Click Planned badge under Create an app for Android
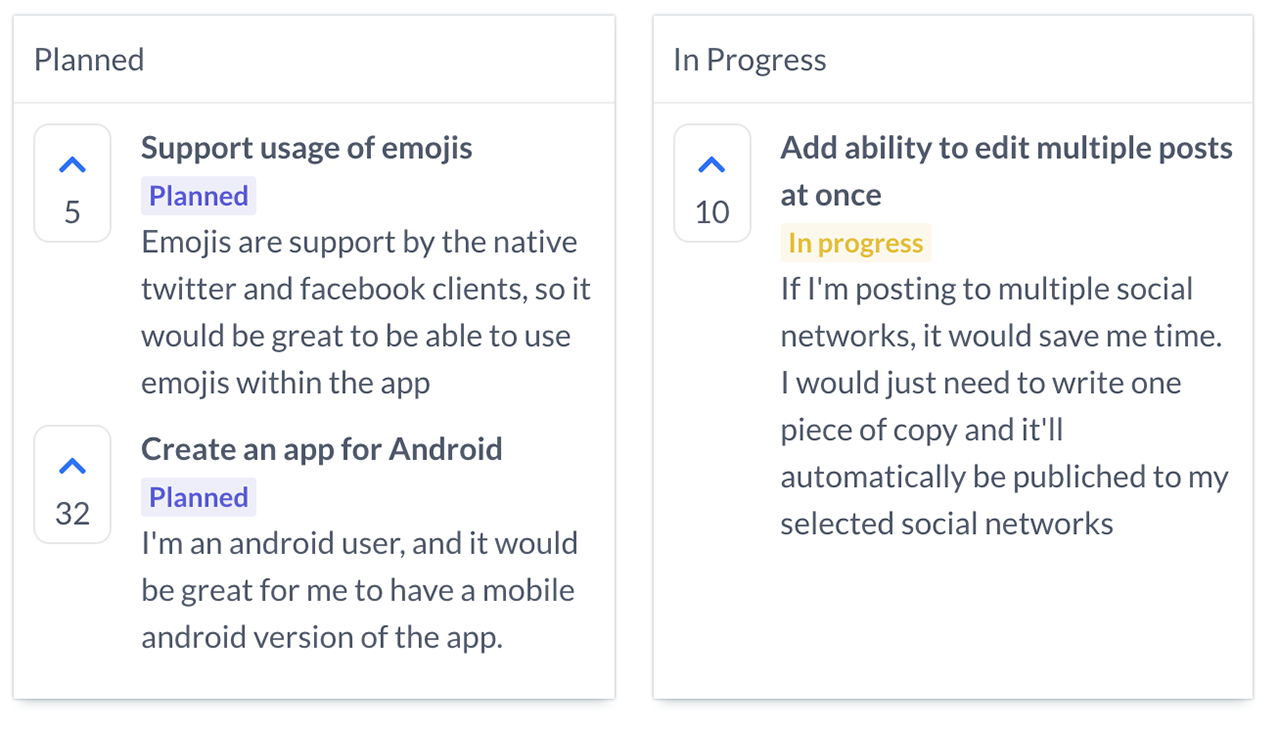 pyautogui.click(x=198, y=497)
